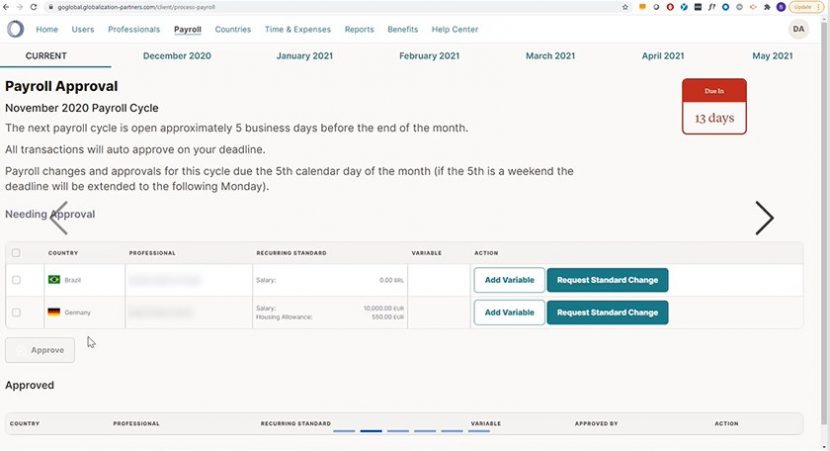This screenshot has height=451, width=830.
Task: Reload the page with browser refresh icon
Action: pyautogui.click(x=33, y=6)
